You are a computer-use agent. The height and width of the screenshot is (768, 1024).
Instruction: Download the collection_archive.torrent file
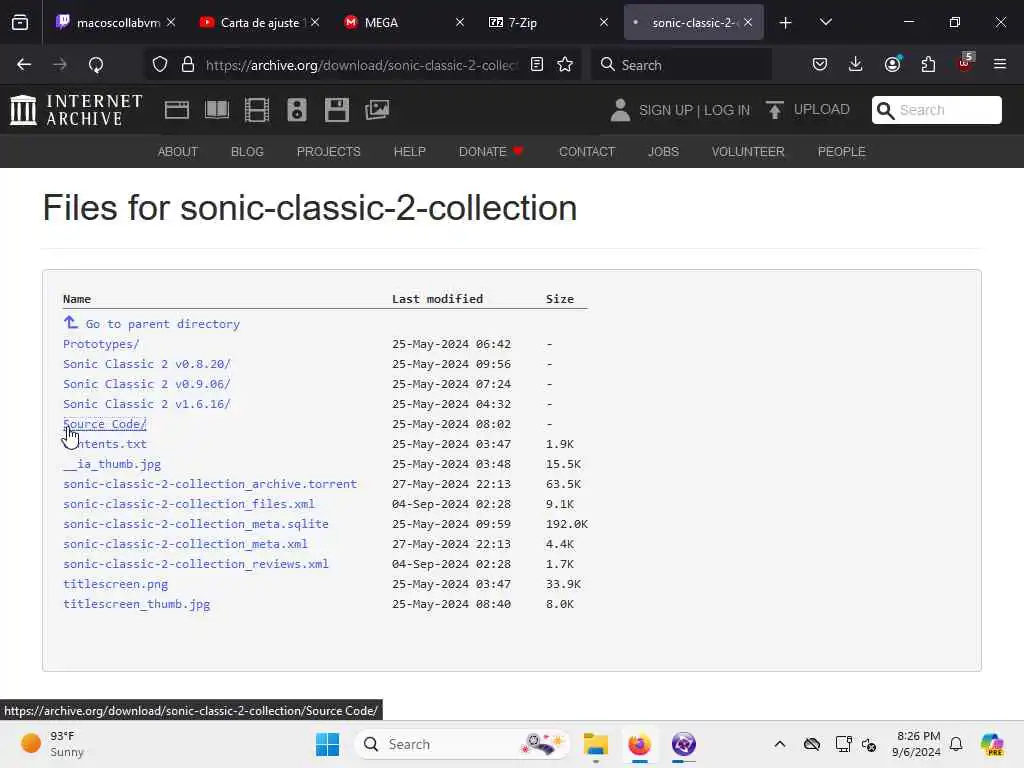[x=210, y=484]
